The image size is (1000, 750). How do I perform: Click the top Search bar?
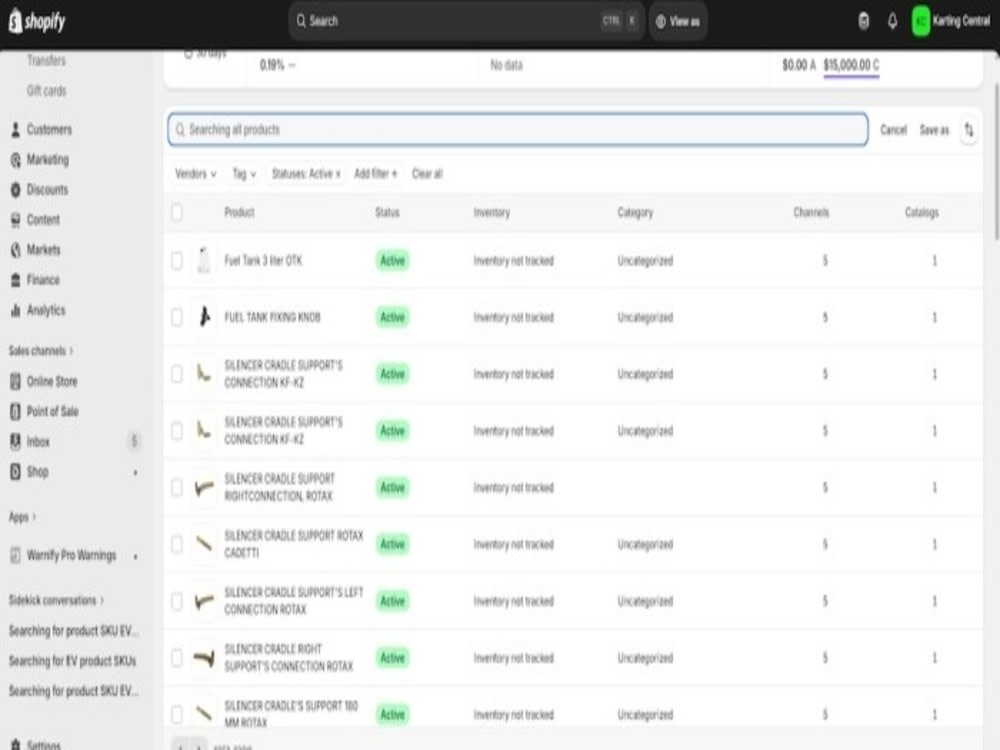(466, 21)
